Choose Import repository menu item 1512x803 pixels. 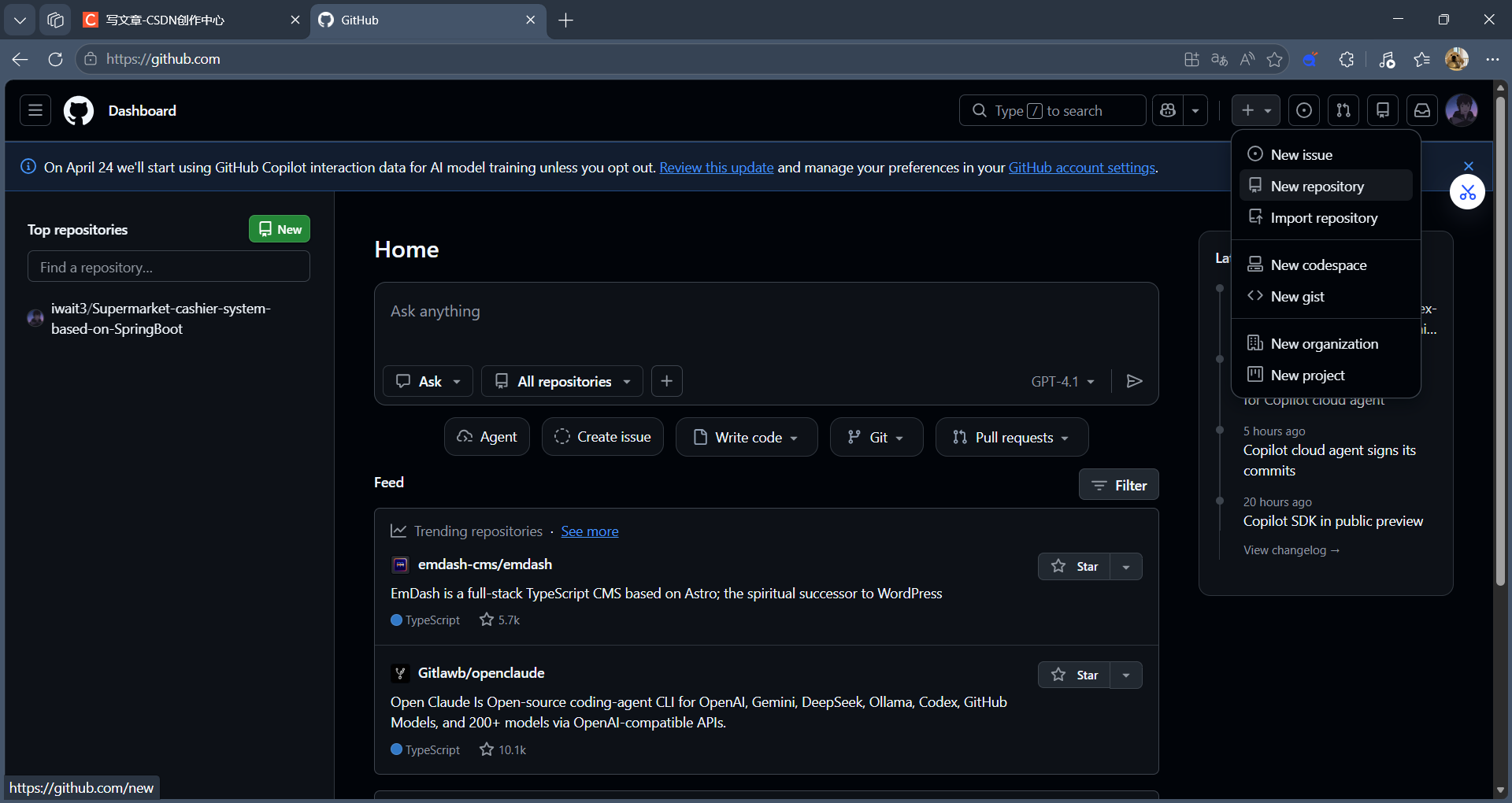coord(1326,217)
